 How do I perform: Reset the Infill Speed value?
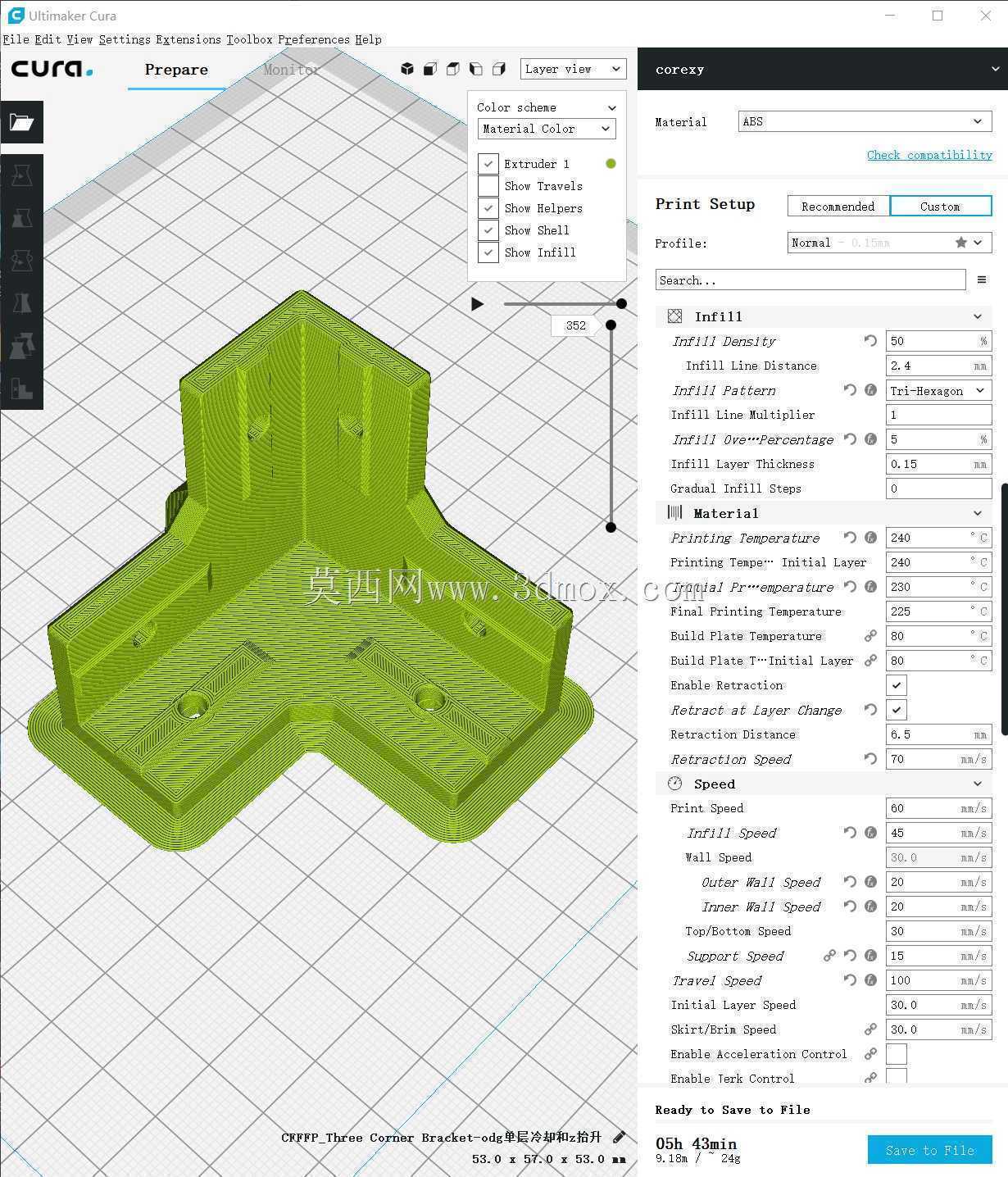pyautogui.click(x=850, y=833)
